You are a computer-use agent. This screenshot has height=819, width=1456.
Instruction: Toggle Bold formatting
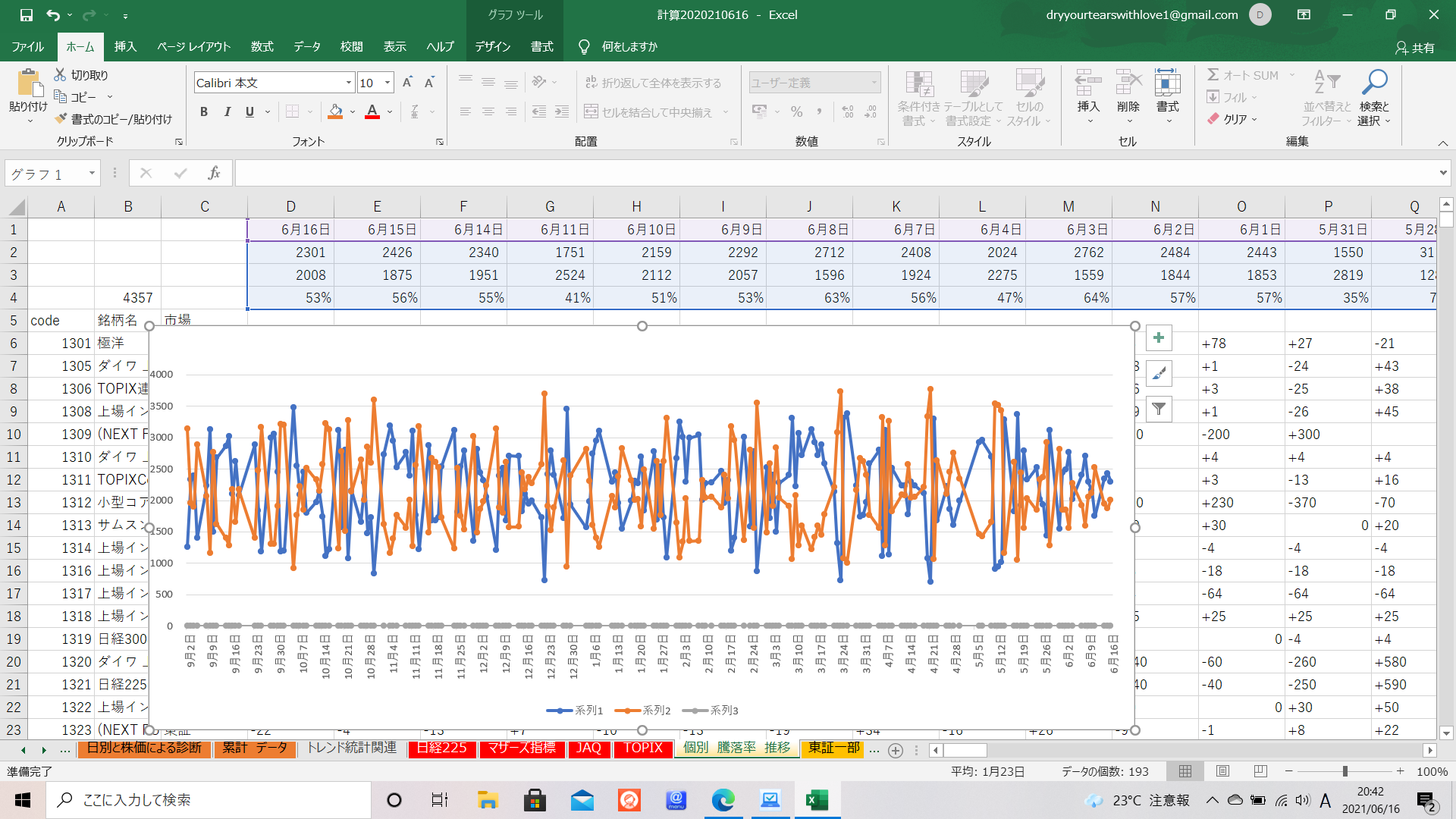coord(203,112)
